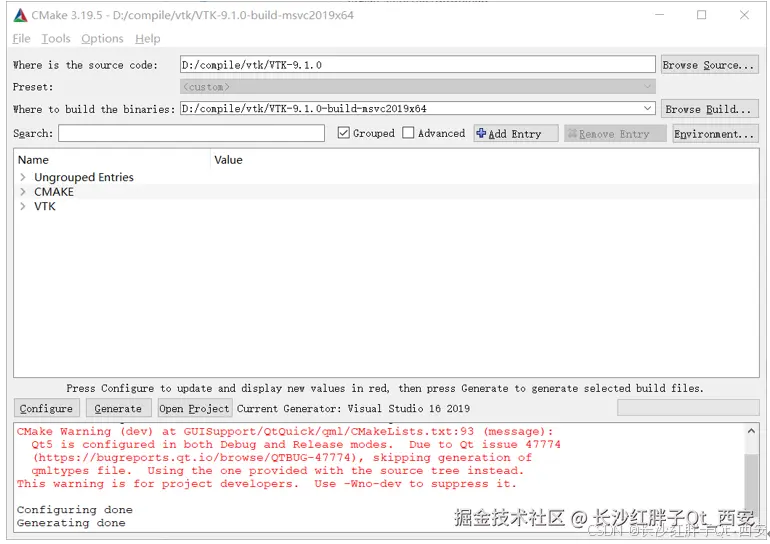Click the 'Generating done' log line
Image resolution: width=770 pixels, height=544 pixels.
pyautogui.click(x=71, y=523)
